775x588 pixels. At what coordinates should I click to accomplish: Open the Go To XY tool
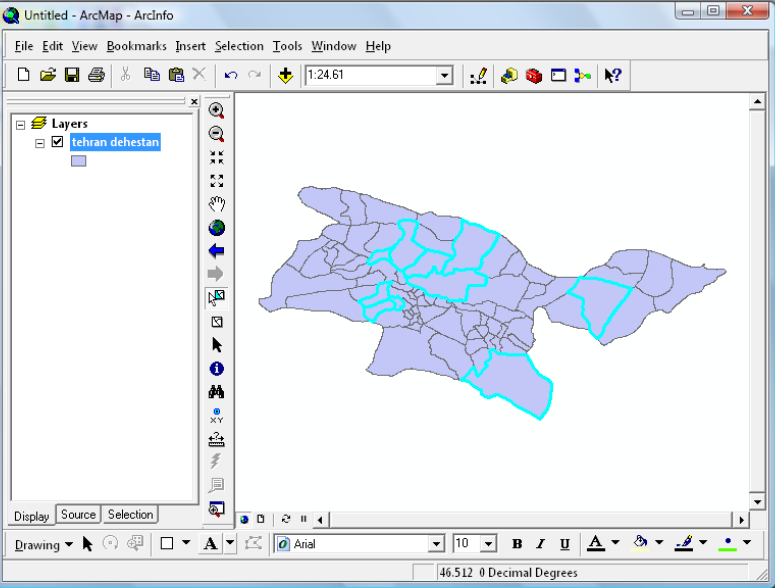216,416
